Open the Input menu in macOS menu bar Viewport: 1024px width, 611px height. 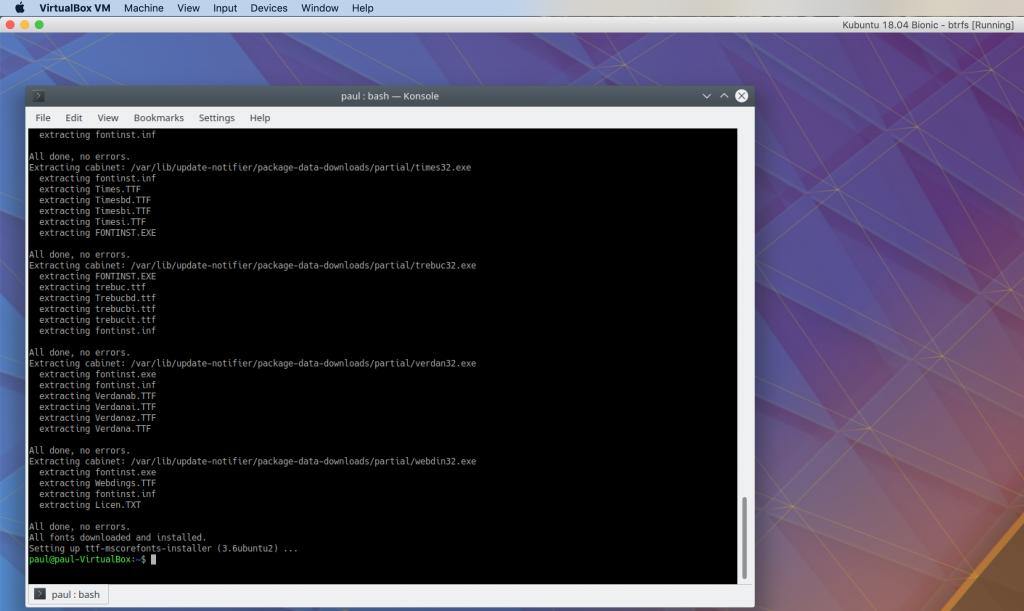click(x=225, y=8)
